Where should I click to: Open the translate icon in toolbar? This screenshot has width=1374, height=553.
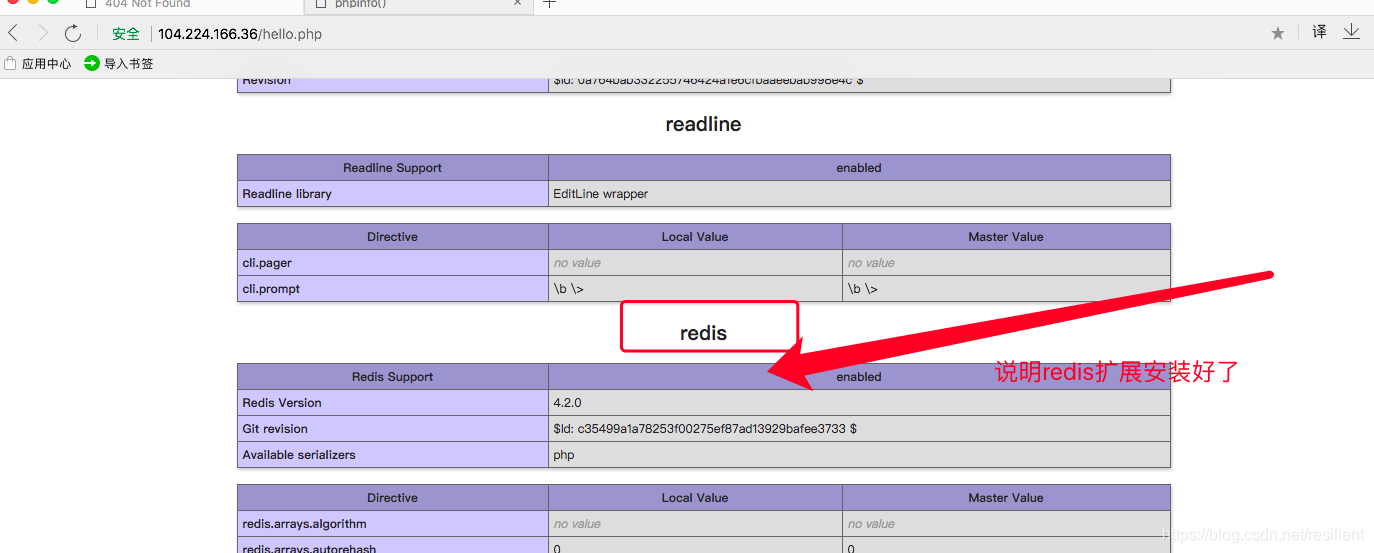1320,32
